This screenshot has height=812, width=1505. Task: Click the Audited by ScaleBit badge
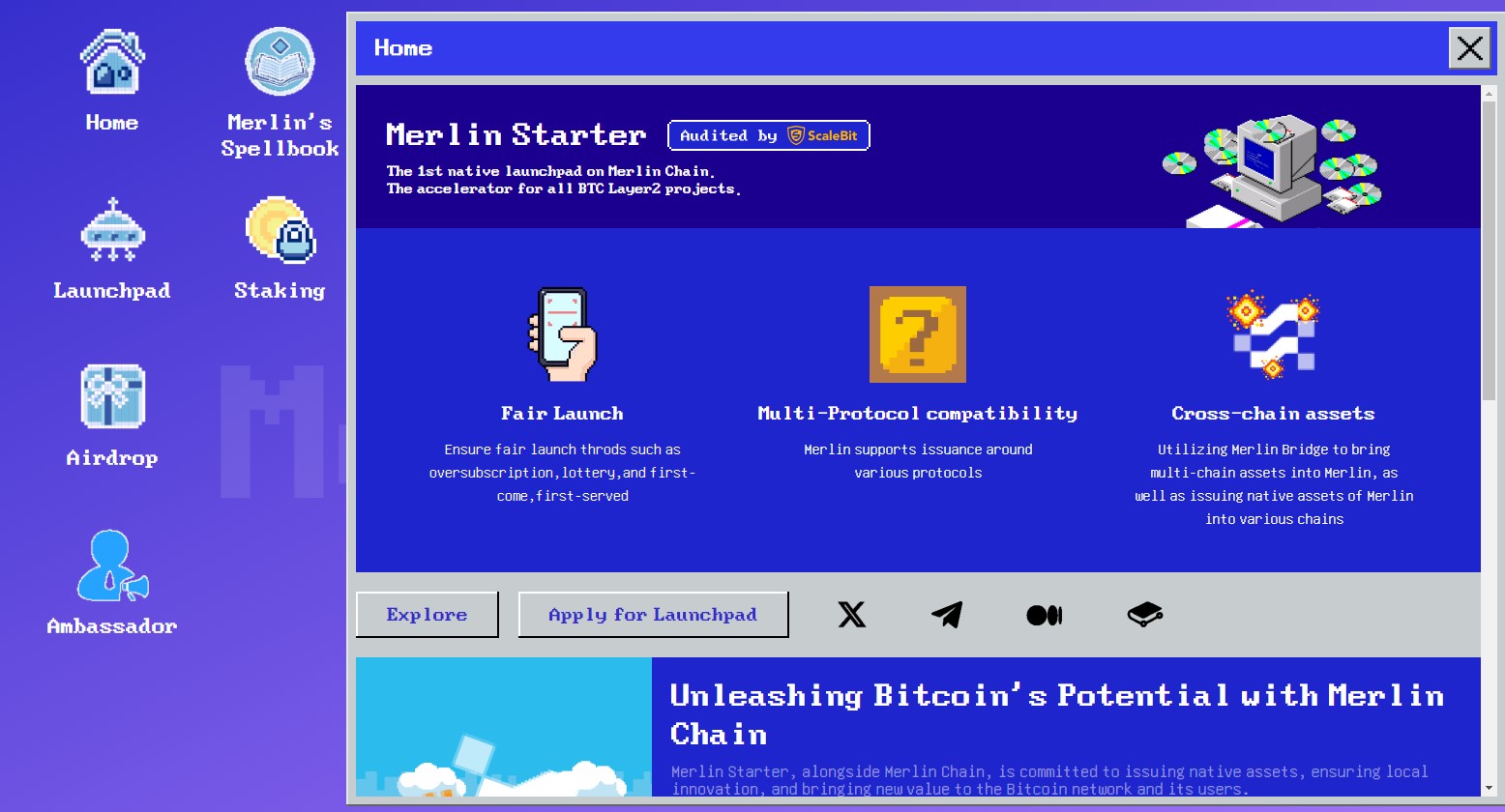769,135
